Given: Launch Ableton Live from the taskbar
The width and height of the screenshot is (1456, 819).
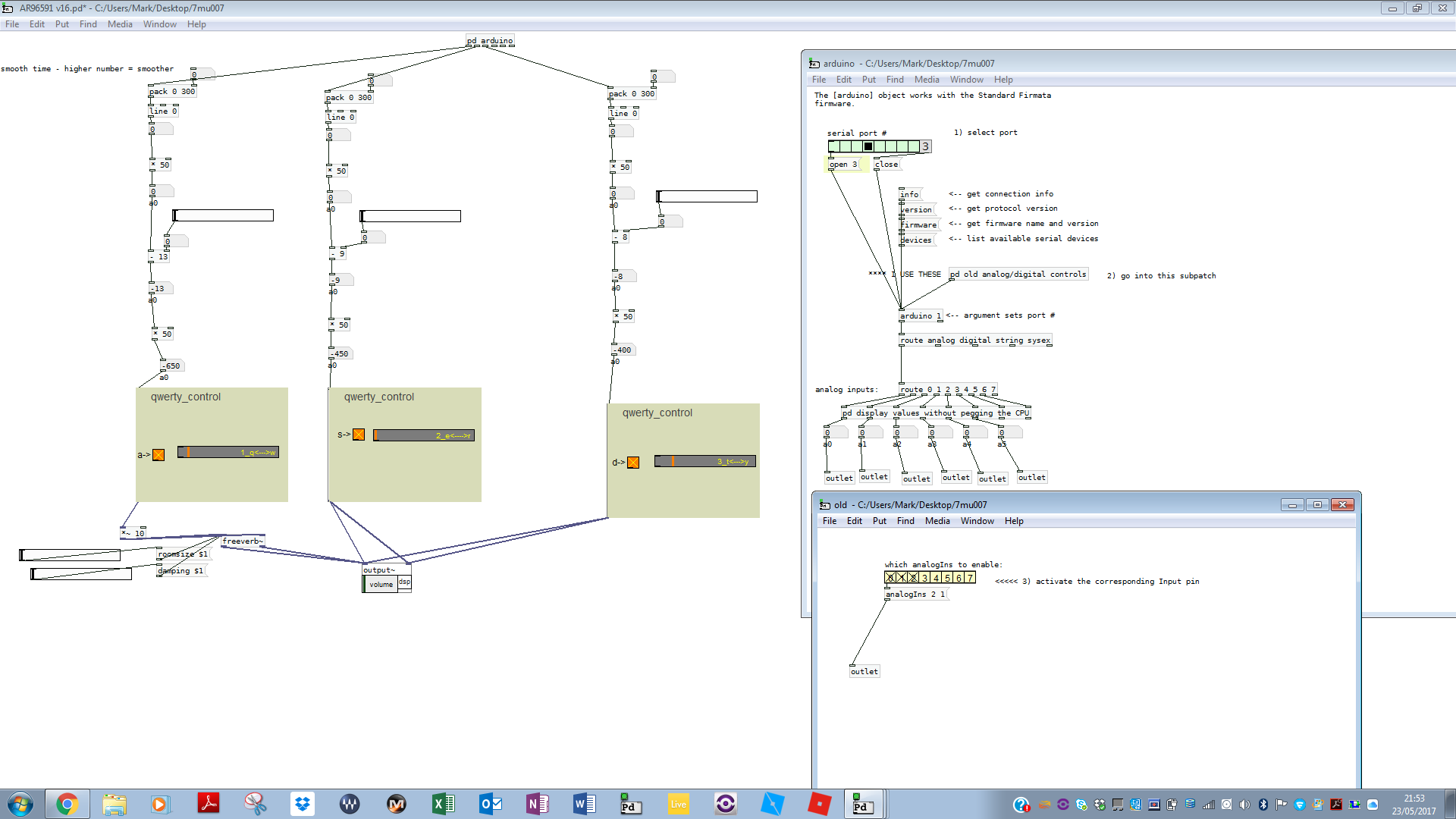Looking at the screenshot, I should [x=678, y=804].
